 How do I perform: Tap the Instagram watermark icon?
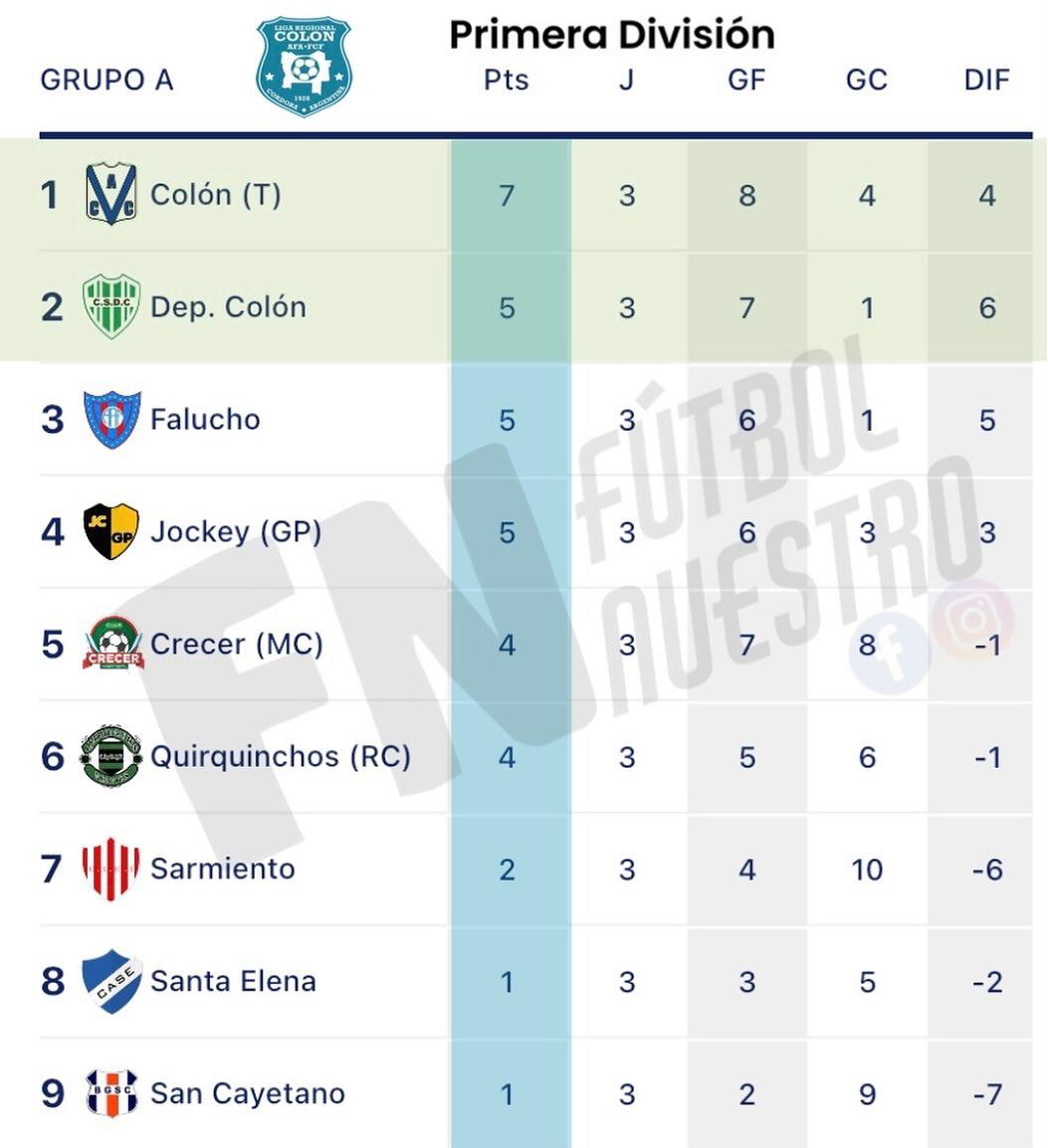[971, 620]
